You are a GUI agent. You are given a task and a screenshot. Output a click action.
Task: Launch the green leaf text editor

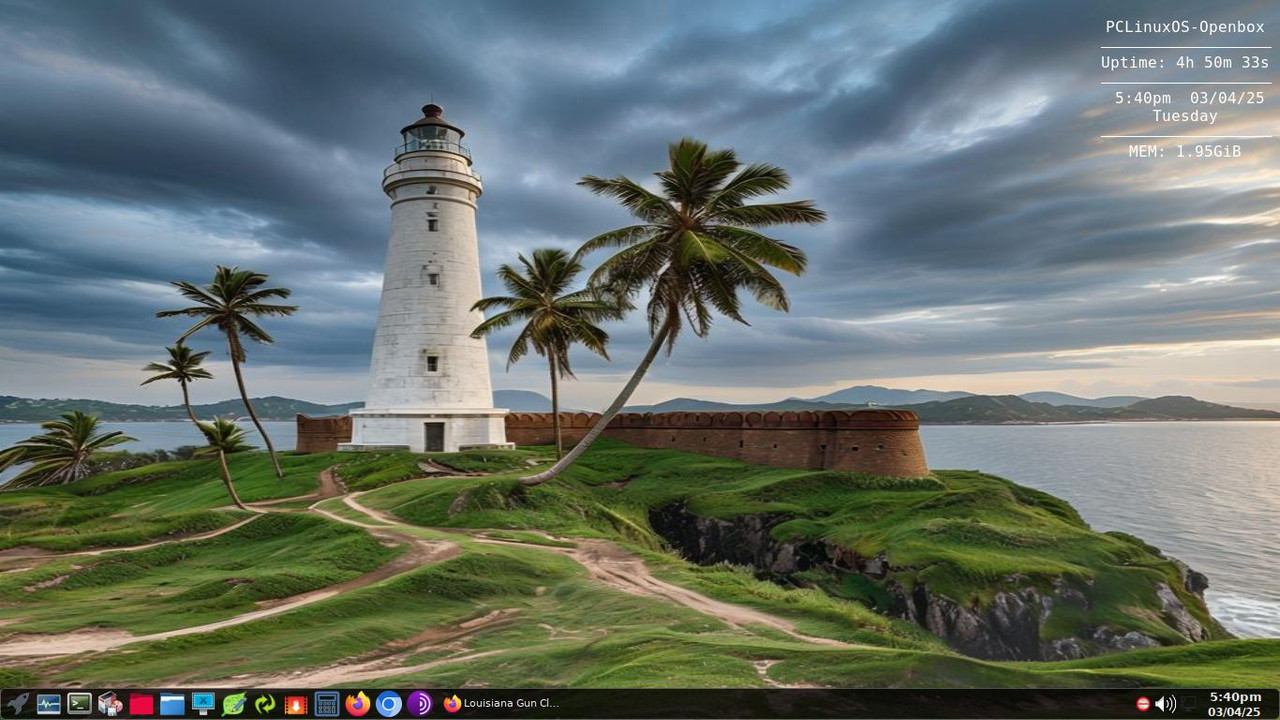234,704
